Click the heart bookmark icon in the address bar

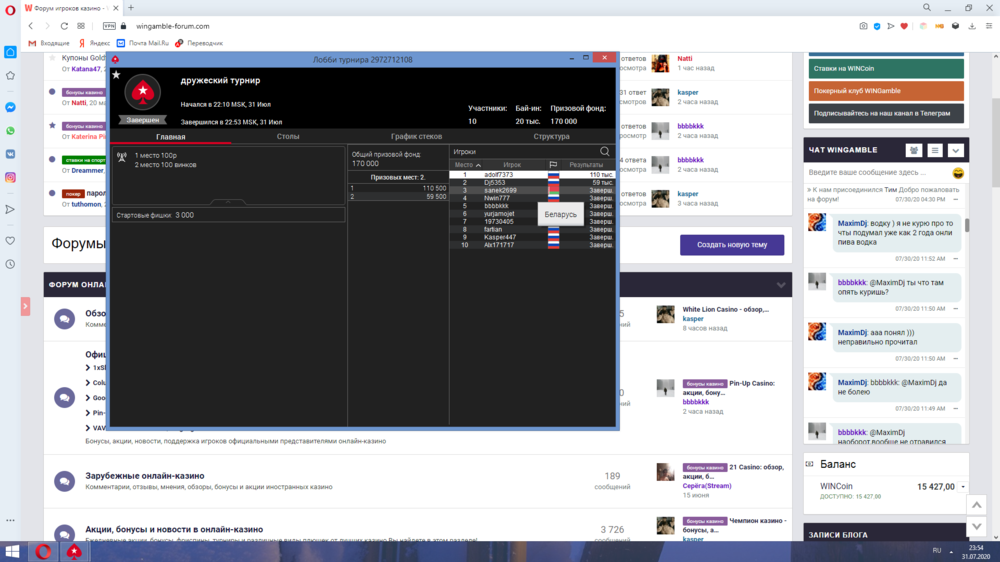click(x=905, y=26)
